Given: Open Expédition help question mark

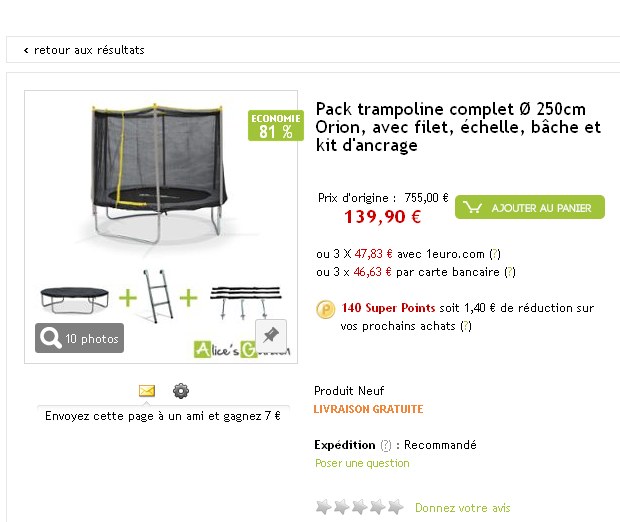Looking at the screenshot, I should [386, 446].
